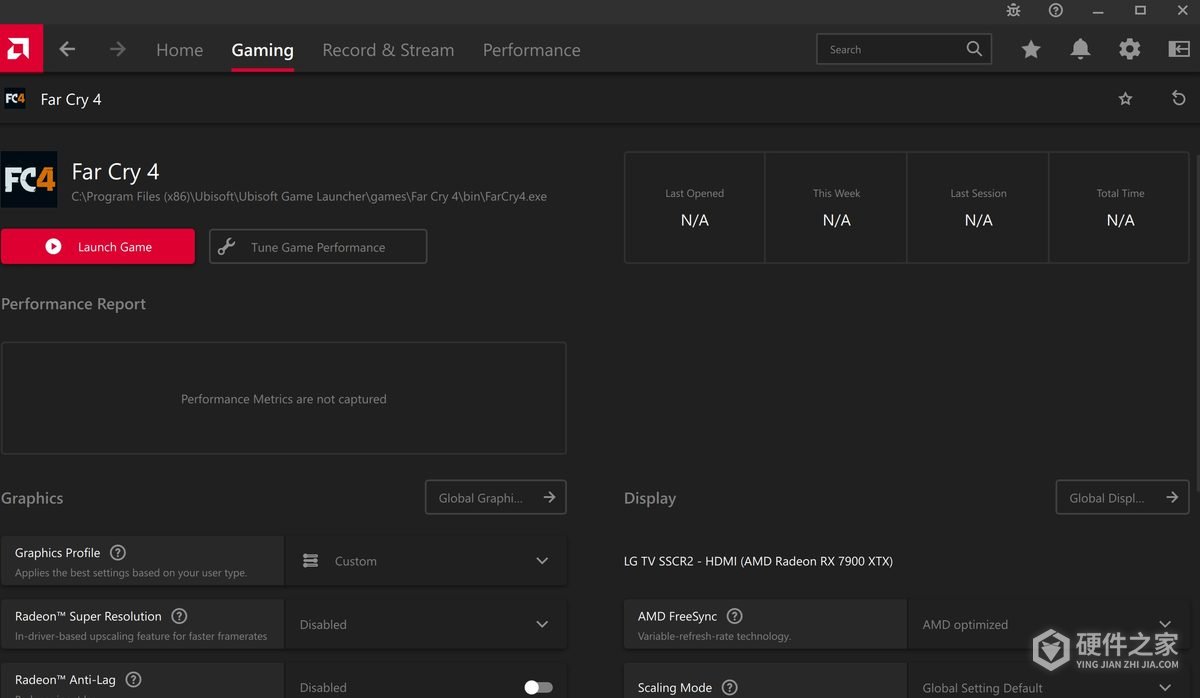Screen dimensions: 1200x698
Task: Favorite Far Cry 4 with the star outline
Action: tap(1125, 98)
